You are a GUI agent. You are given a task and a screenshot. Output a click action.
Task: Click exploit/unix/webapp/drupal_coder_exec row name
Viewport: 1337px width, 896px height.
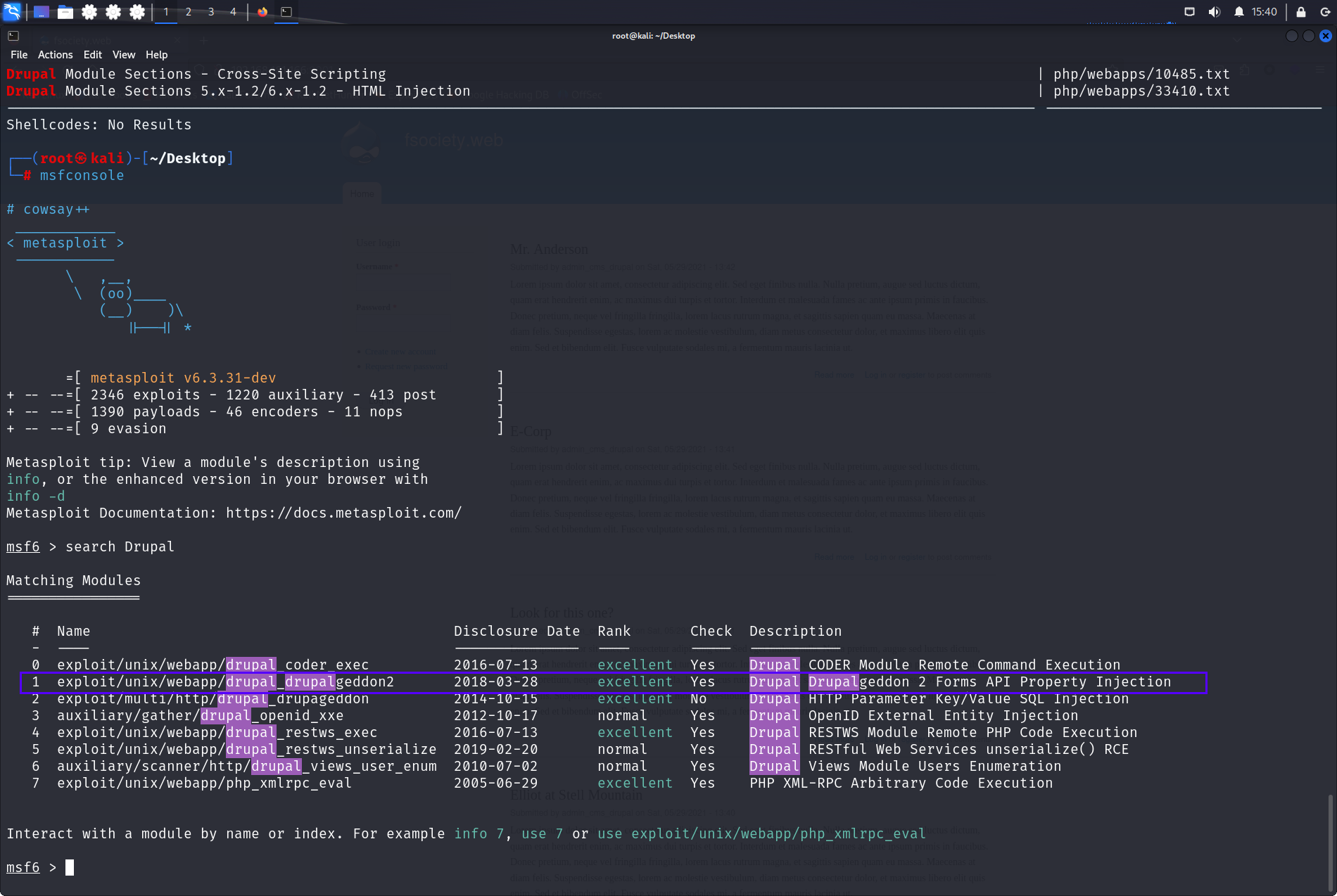pos(213,665)
